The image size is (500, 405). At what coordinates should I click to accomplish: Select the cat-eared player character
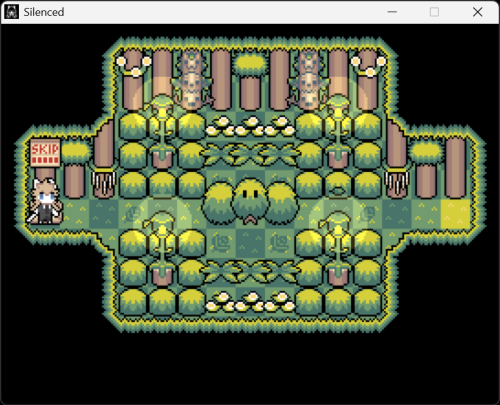point(45,201)
